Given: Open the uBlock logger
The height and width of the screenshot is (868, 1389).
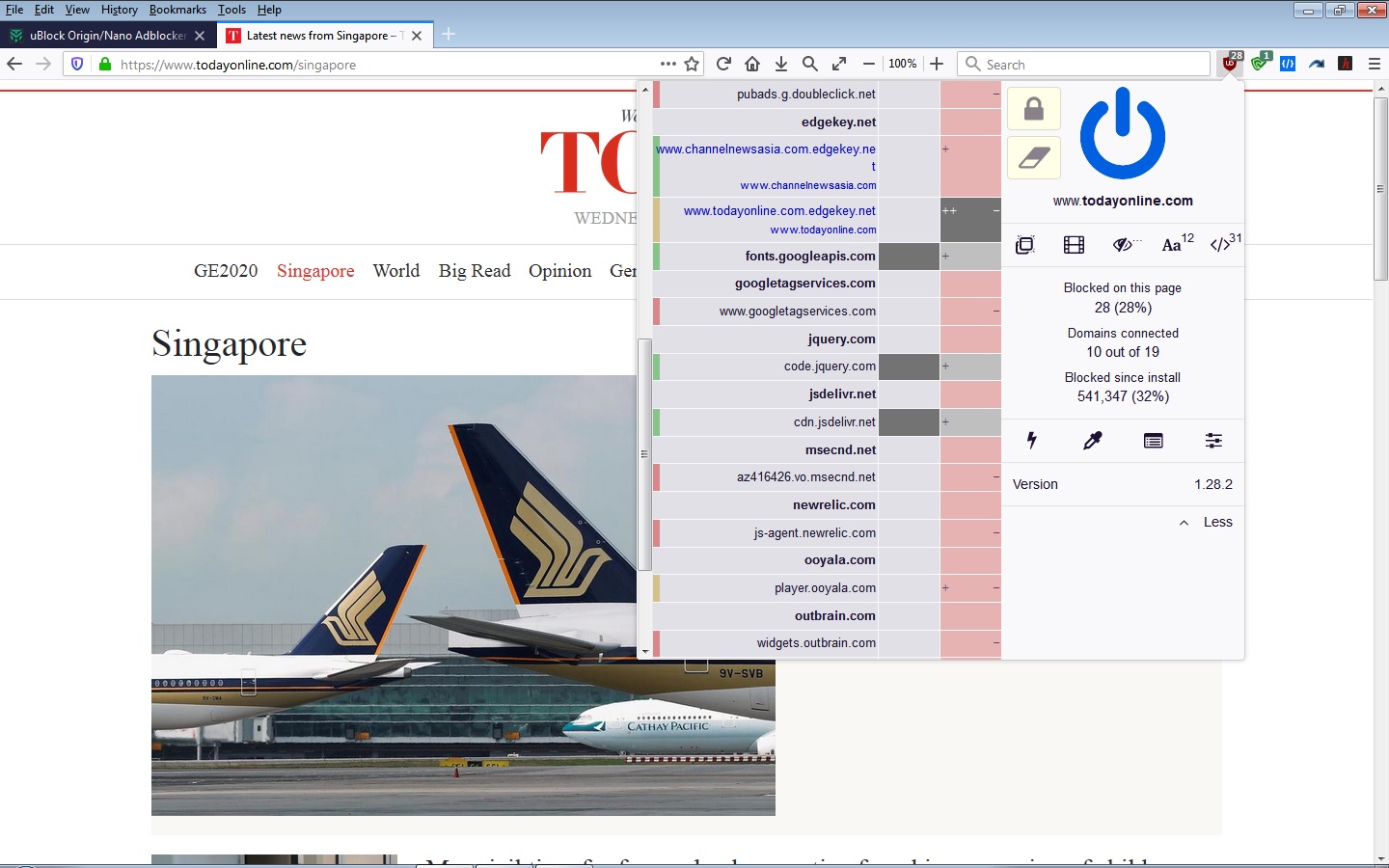Looking at the screenshot, I should click(1153, 441).
